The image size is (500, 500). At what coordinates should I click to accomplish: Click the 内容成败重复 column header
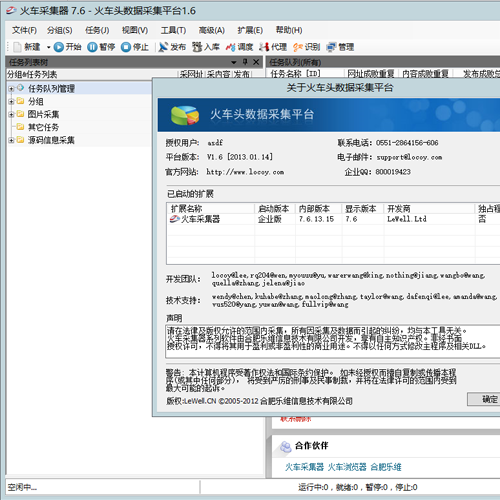[x=425, y=74]
